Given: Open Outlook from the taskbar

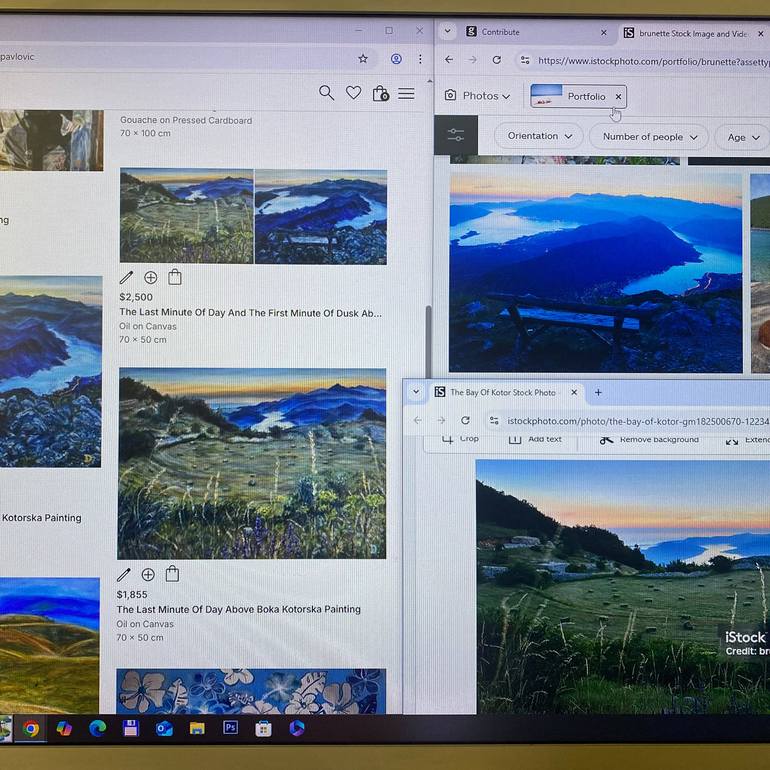Looking at the screenshot, I should pos(164,729).
